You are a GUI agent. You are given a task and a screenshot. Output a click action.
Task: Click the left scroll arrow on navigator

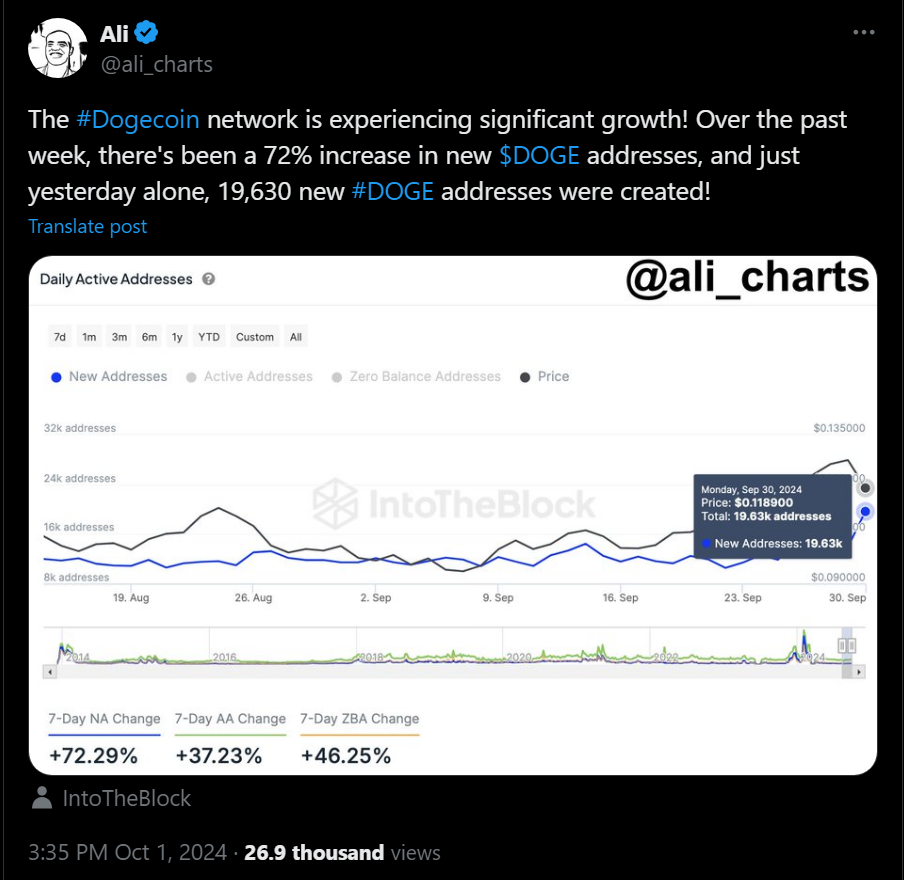click(50, 672)
